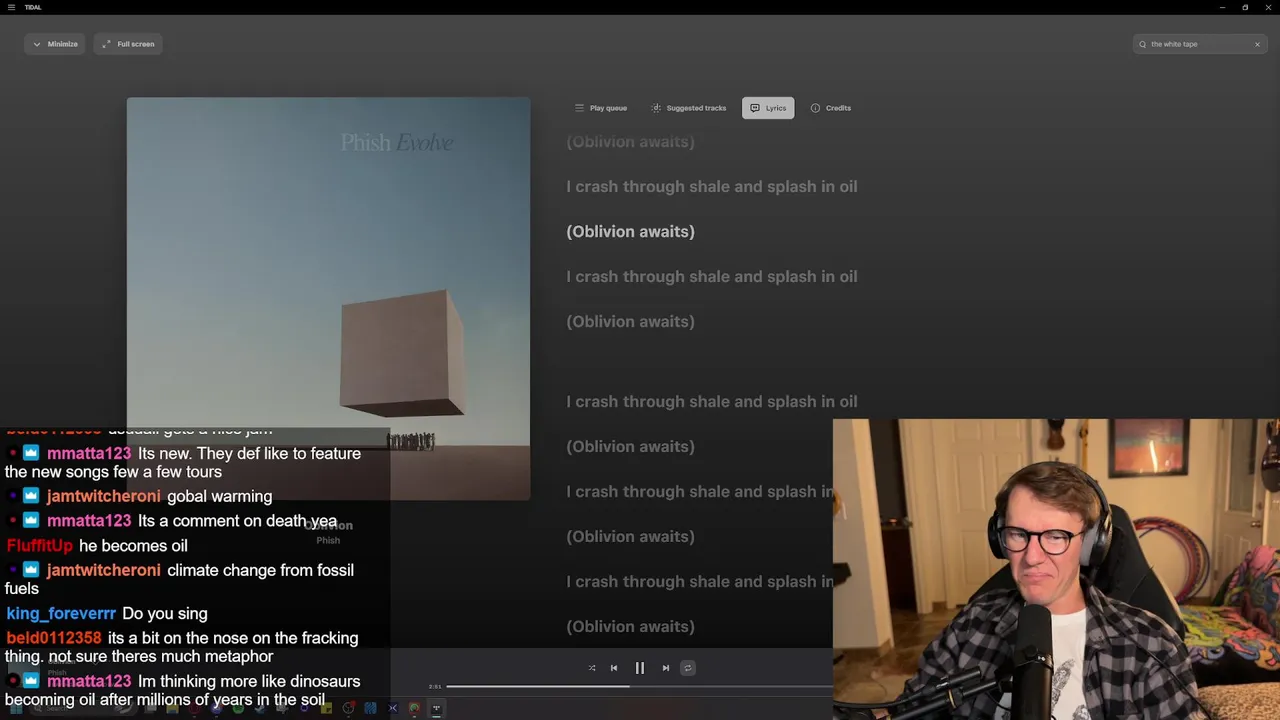
Task: Click username beld0112358 beside 'its a bit on the nose'
Action: coord(54,637)
